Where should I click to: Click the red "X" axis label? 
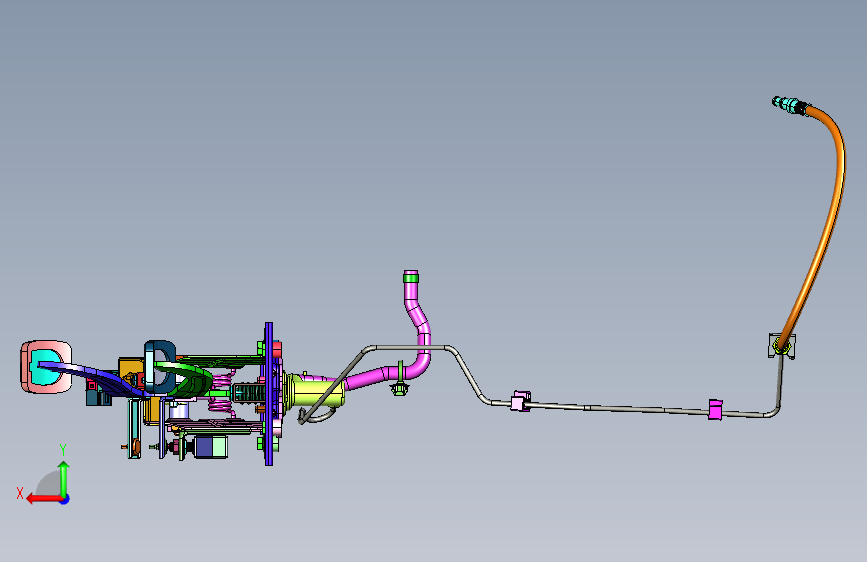click(x=20, y=493)
